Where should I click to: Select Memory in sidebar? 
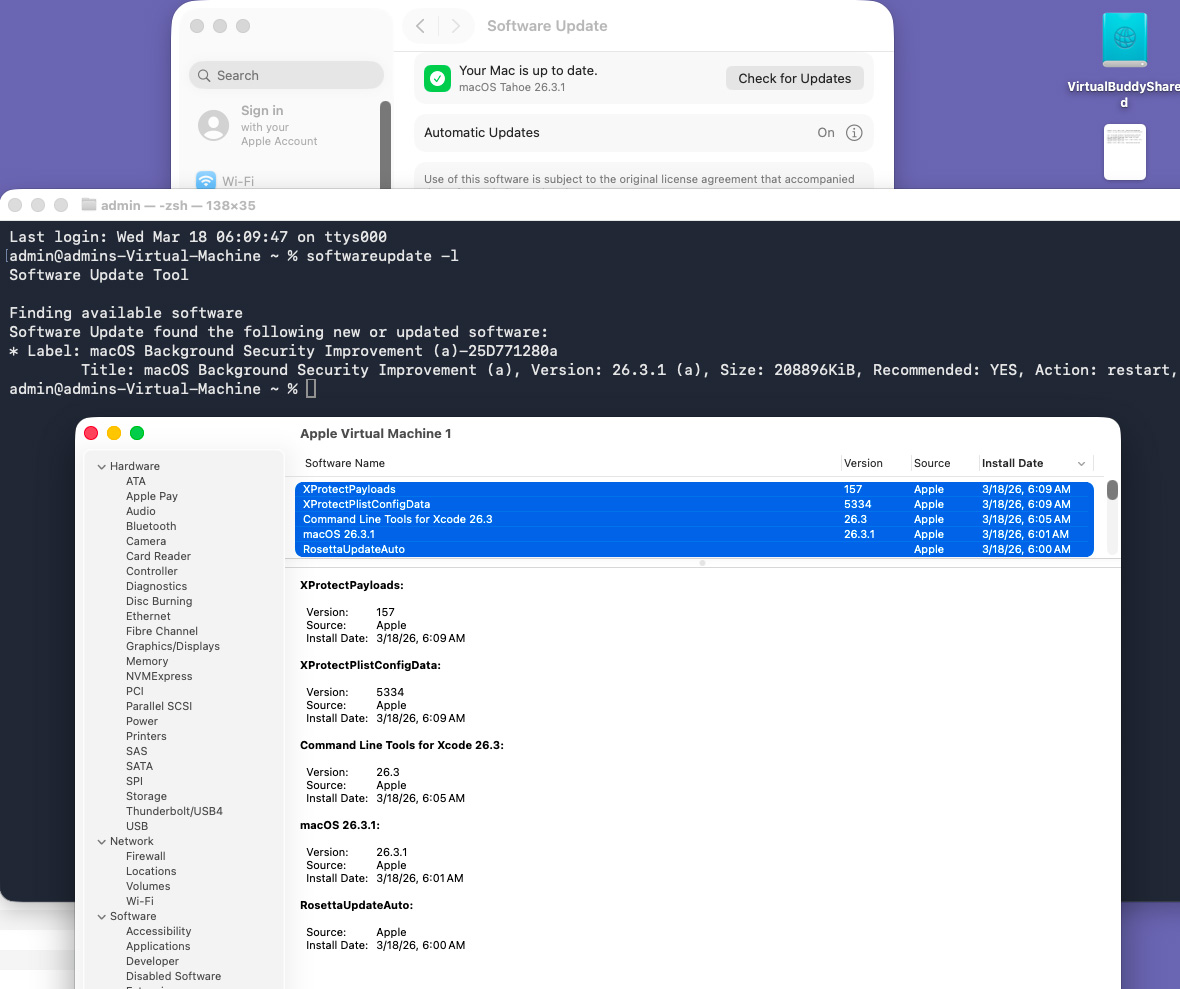[x=147, y=662]
